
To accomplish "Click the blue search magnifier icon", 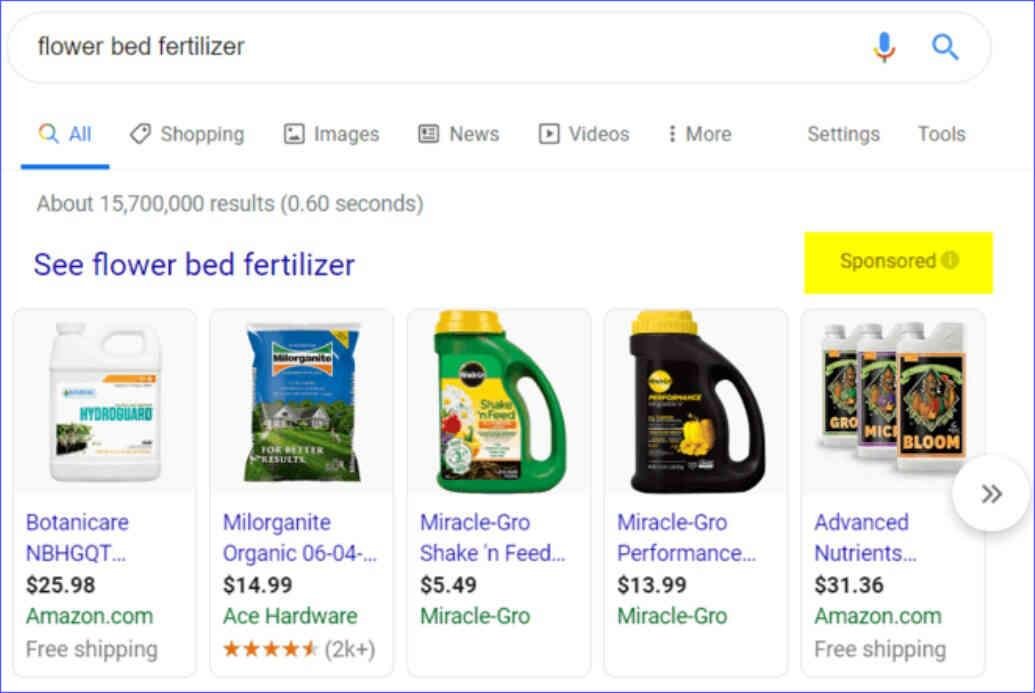I will [944, 46].
